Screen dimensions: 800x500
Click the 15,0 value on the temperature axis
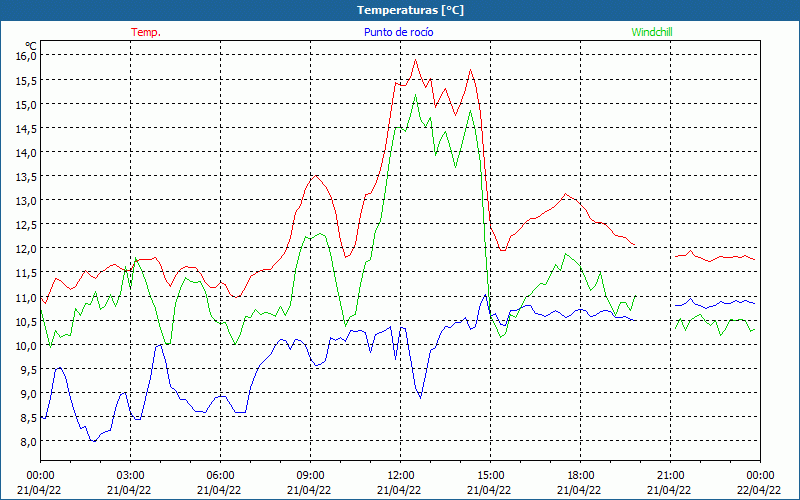pos(26,104)
